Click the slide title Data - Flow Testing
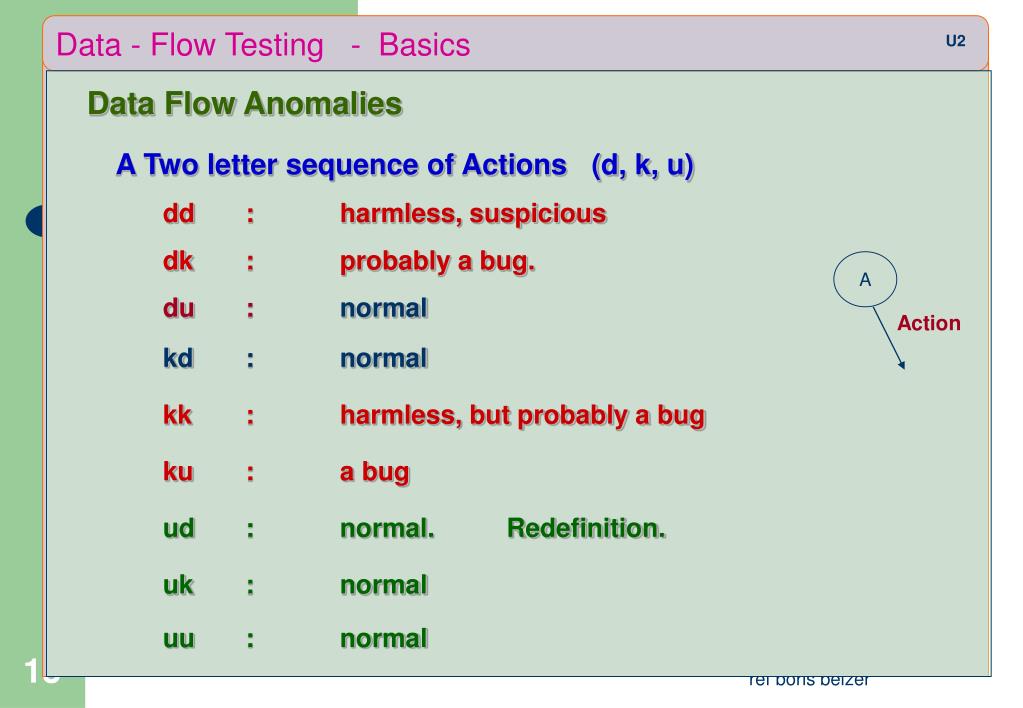The height and width of the screenshot is (708, 1023). tap(190, 45)
